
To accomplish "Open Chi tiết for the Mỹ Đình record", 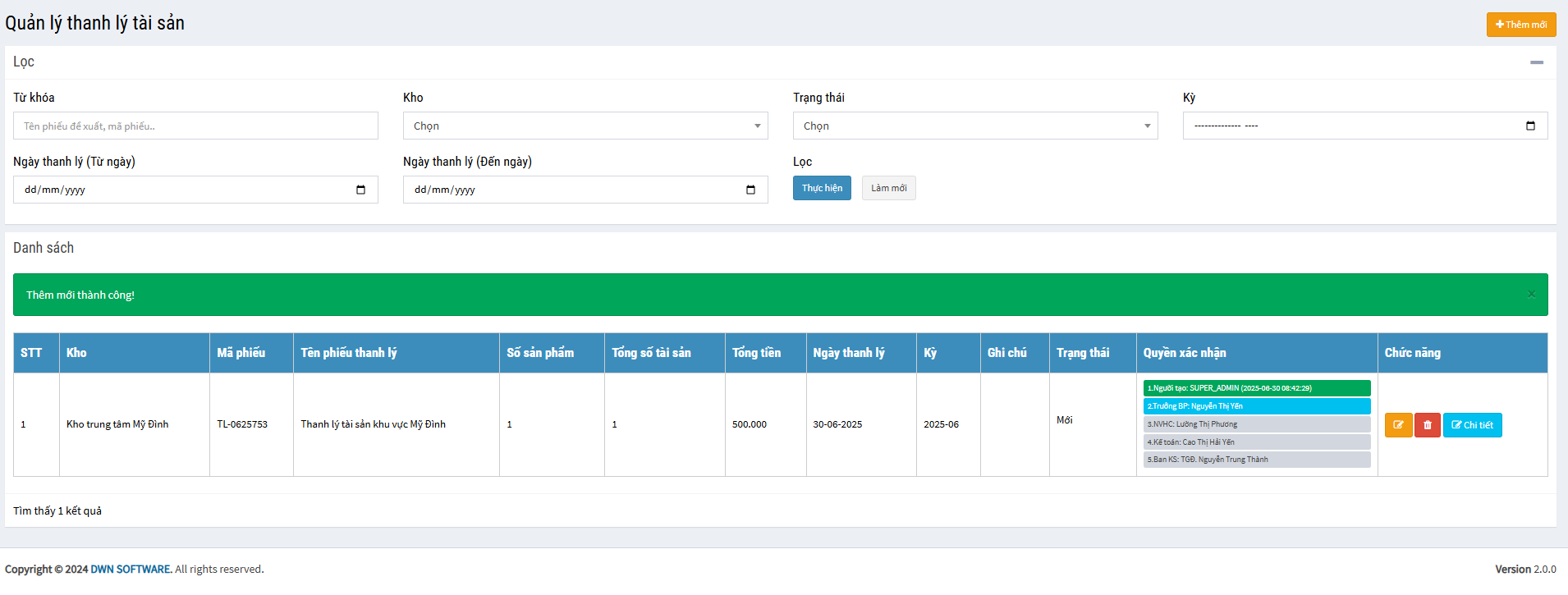I will (1472, 425).
